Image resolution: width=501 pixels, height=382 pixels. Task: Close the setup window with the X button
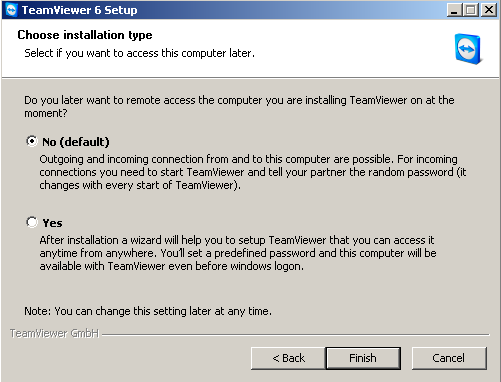click(489, 10)
